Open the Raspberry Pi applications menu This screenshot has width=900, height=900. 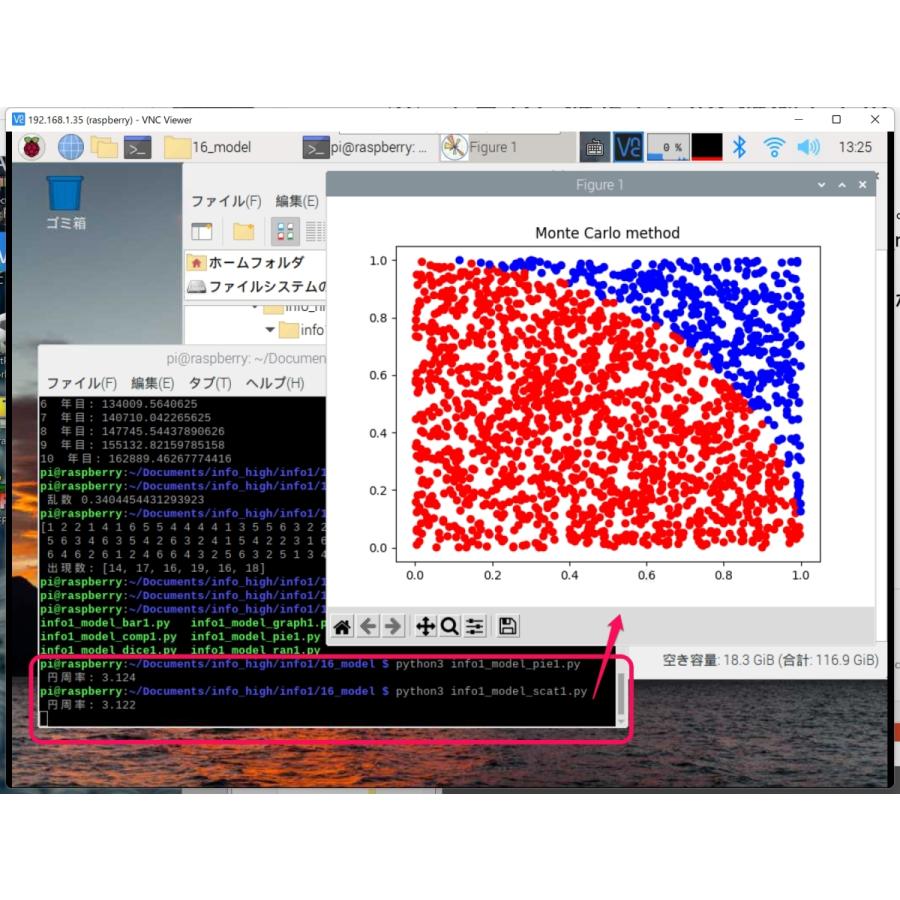tap(30, 146)
